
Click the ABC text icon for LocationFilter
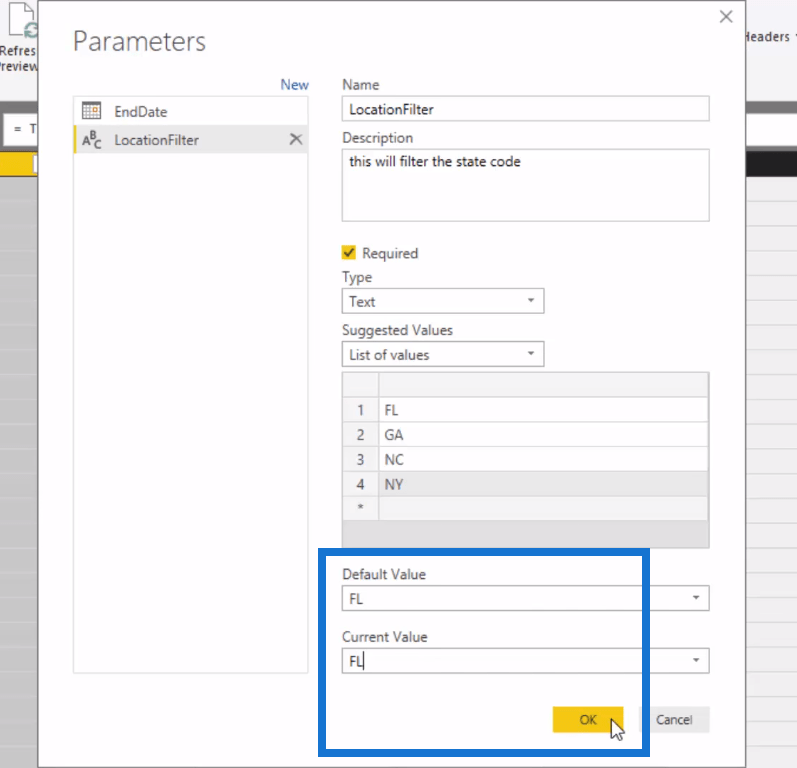point(91,140)
